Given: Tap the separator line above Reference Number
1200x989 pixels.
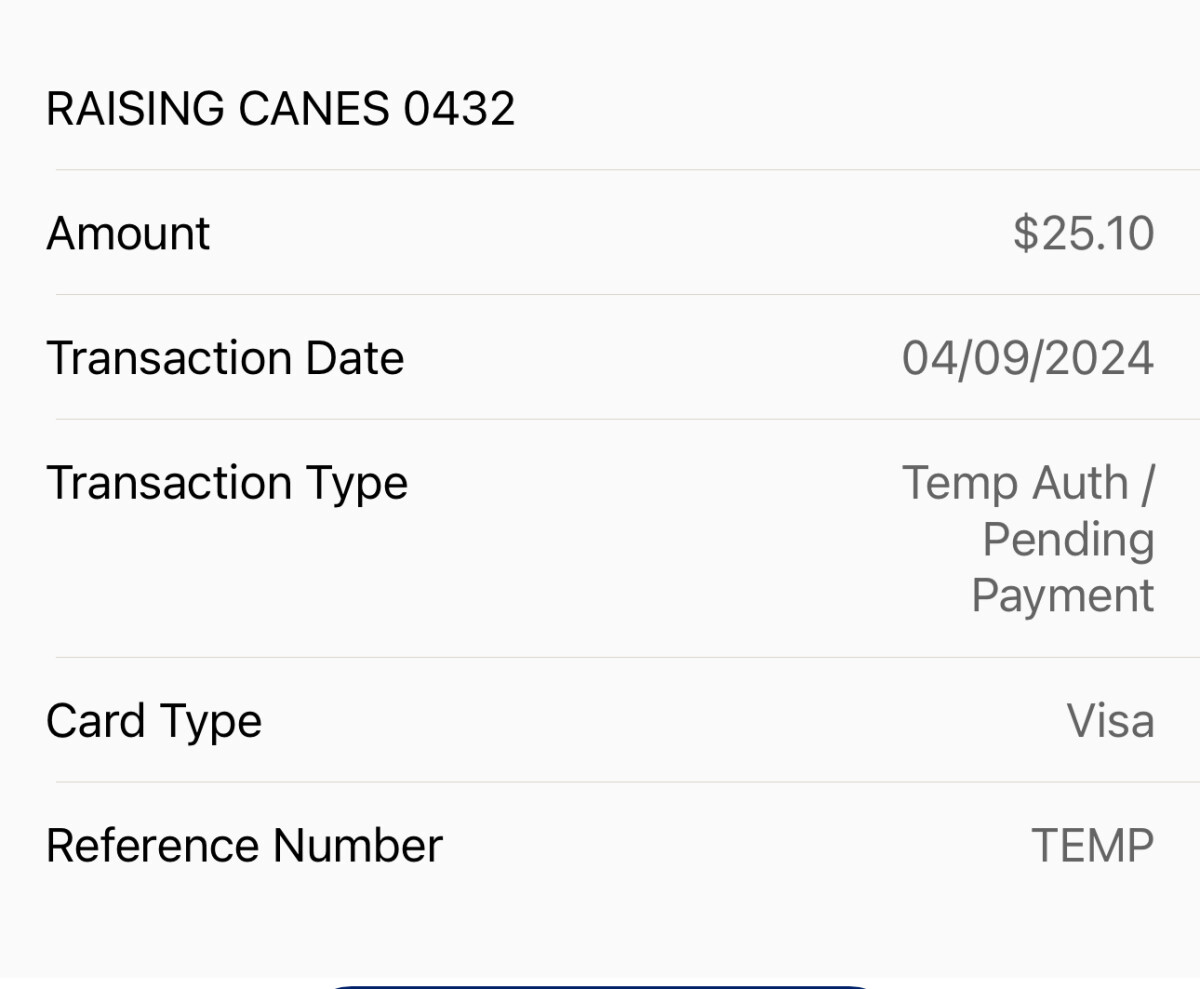Looking at the screenshot, I should point(600,782).
